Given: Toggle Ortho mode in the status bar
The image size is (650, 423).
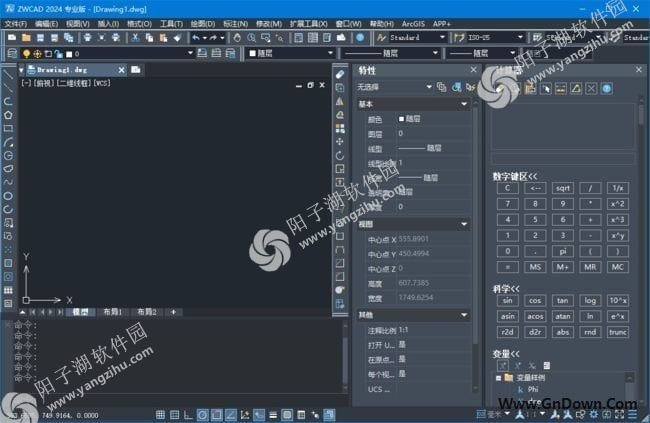Looking at the screenshot, I should point(188,414).
